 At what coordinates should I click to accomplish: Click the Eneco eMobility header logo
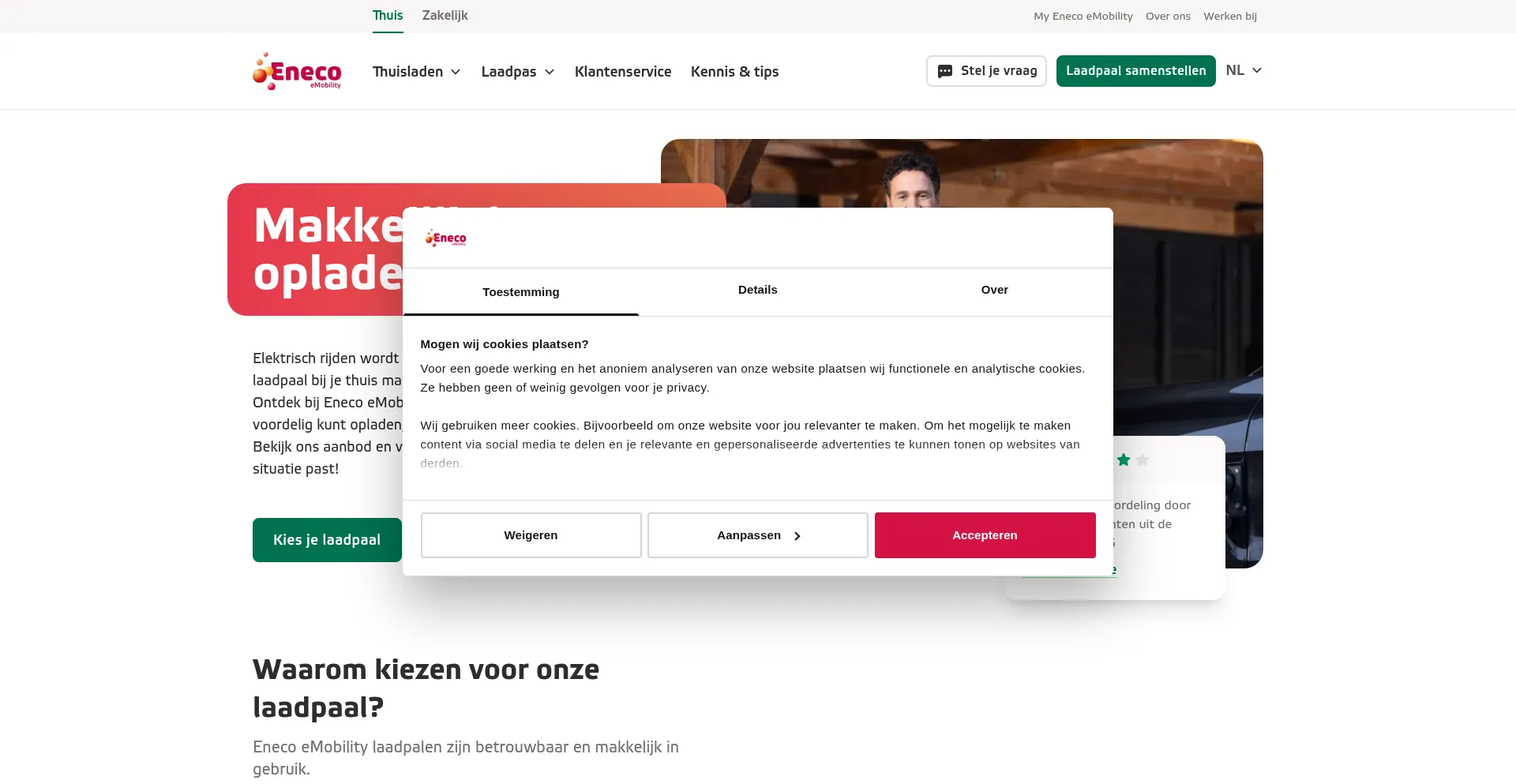(x=297, y=71)
